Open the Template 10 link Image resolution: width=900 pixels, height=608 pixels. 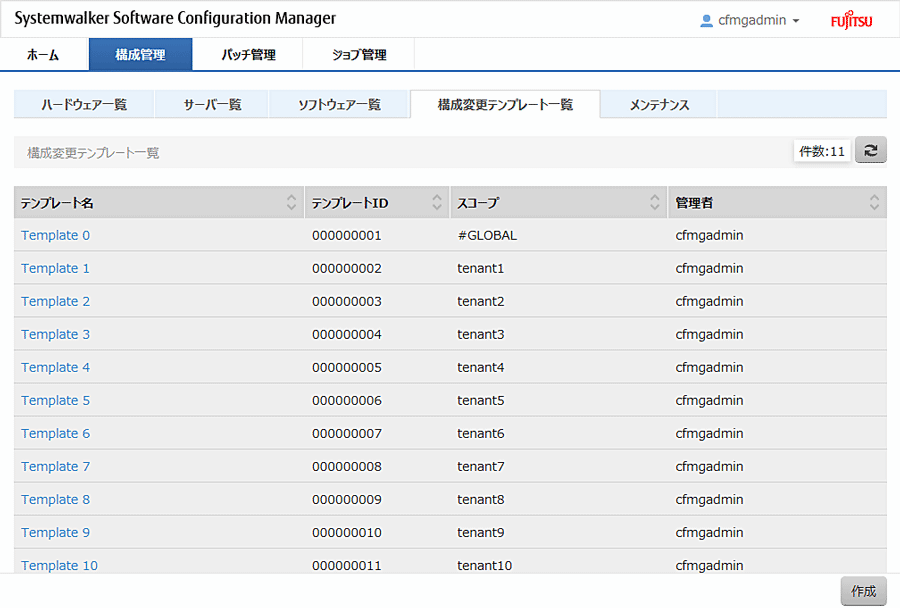pyautogui.click(x=60, y=566)
